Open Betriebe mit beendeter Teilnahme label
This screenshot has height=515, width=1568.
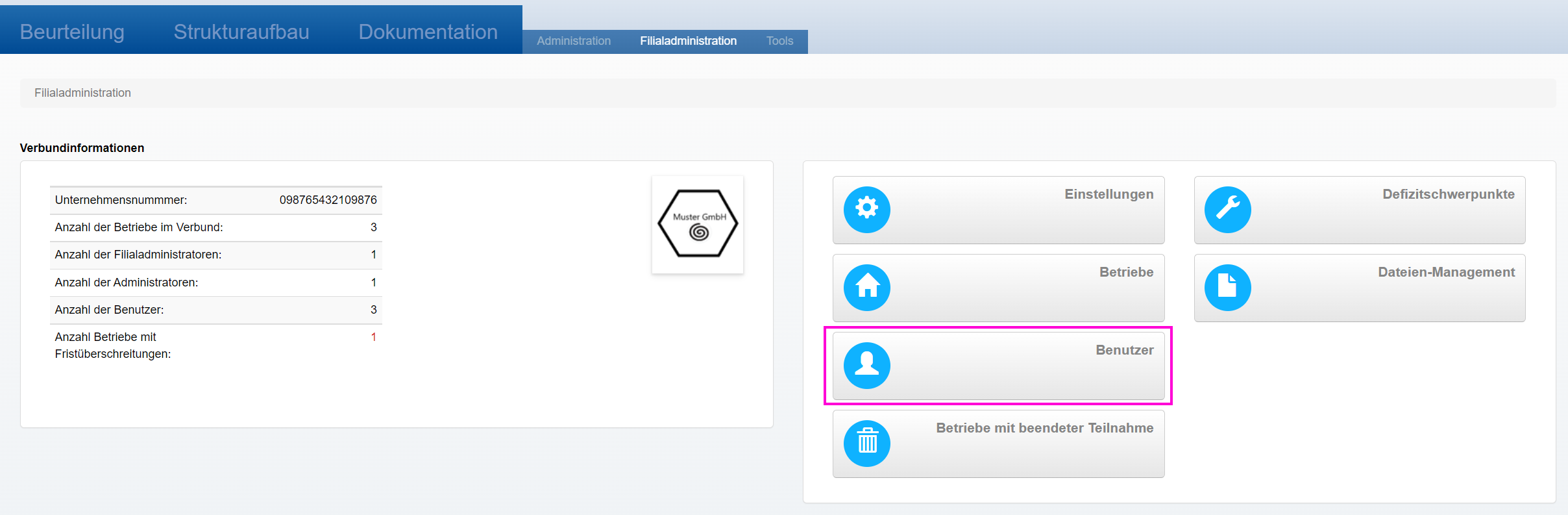click(x=1044, y=428)
